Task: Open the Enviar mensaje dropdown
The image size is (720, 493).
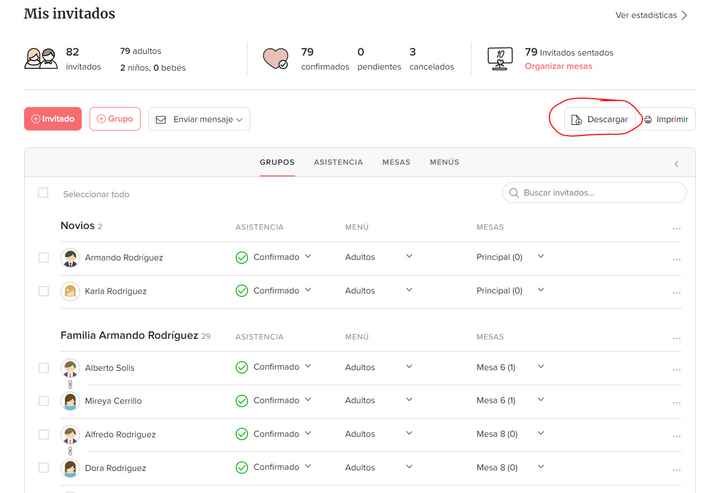Action: point(200,119)
